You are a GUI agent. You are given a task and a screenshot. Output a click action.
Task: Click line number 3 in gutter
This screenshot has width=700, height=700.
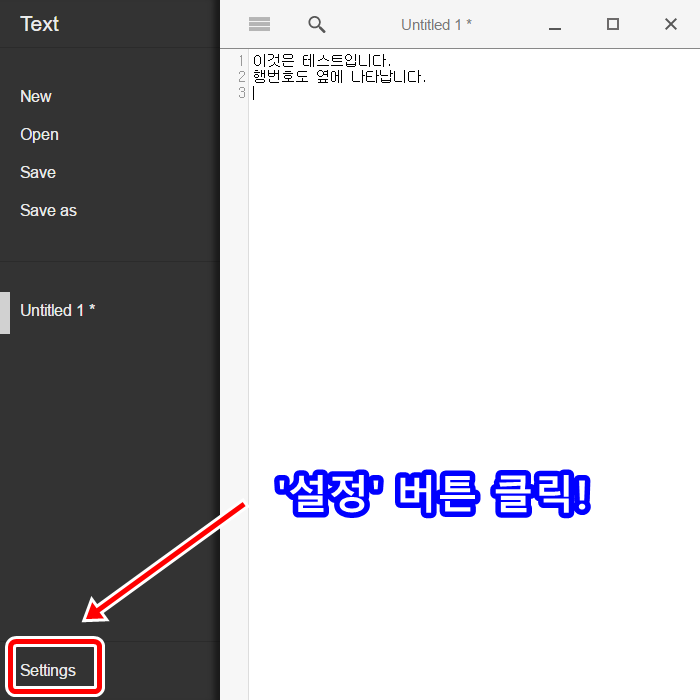pyautogui.click(x=242, y=93)
